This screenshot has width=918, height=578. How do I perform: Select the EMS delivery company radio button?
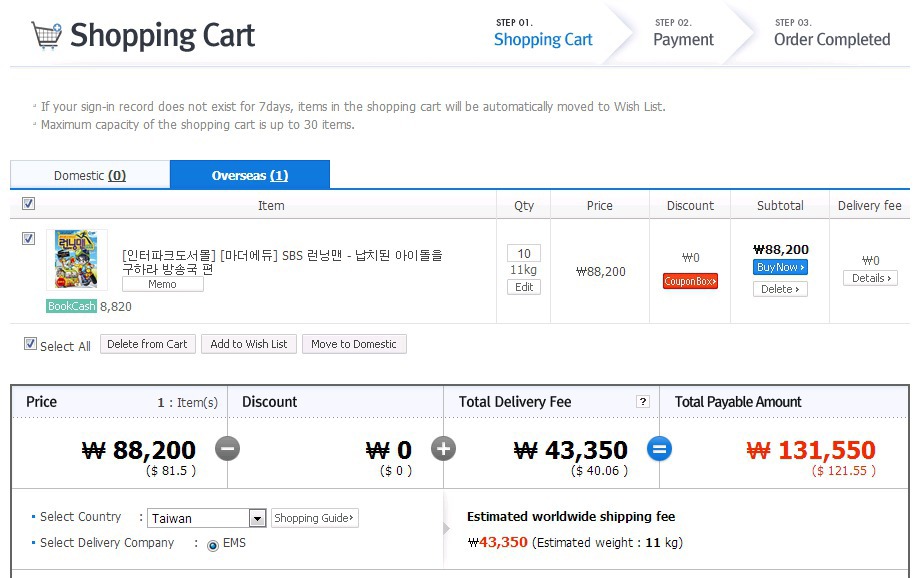[x=212, y=545]
